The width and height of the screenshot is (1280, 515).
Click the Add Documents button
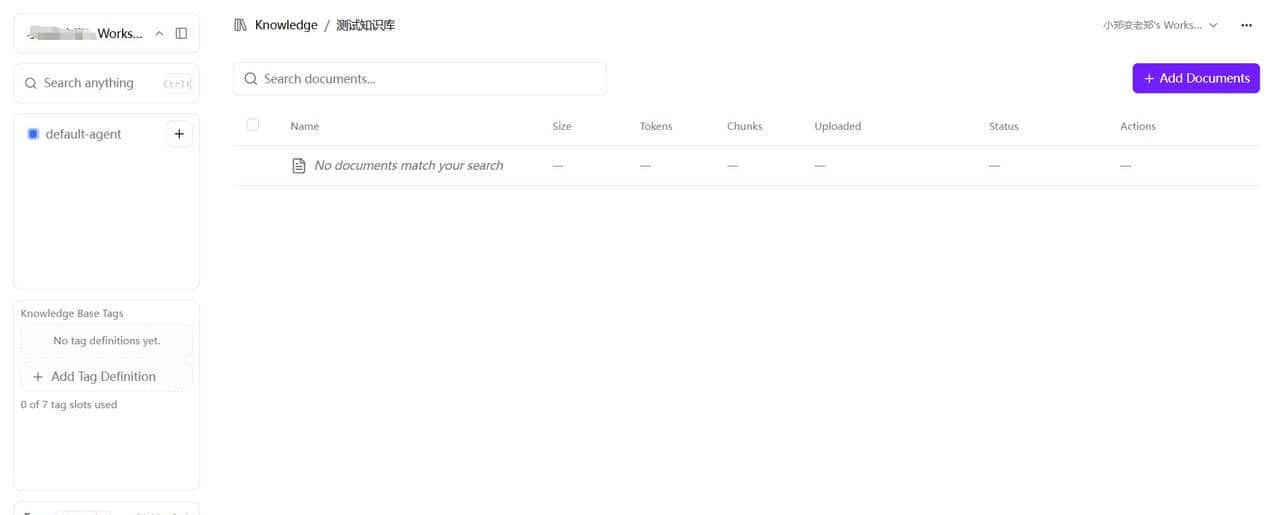pyautogui.click(x=1196, y=78)
